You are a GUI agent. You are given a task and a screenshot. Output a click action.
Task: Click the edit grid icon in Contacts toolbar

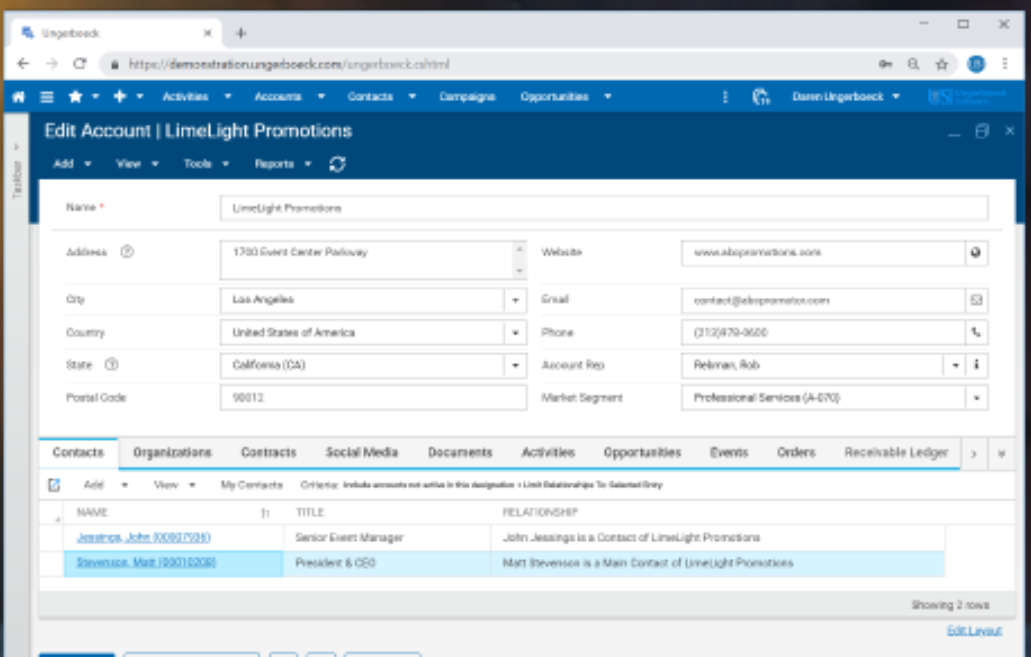point(54,485)
